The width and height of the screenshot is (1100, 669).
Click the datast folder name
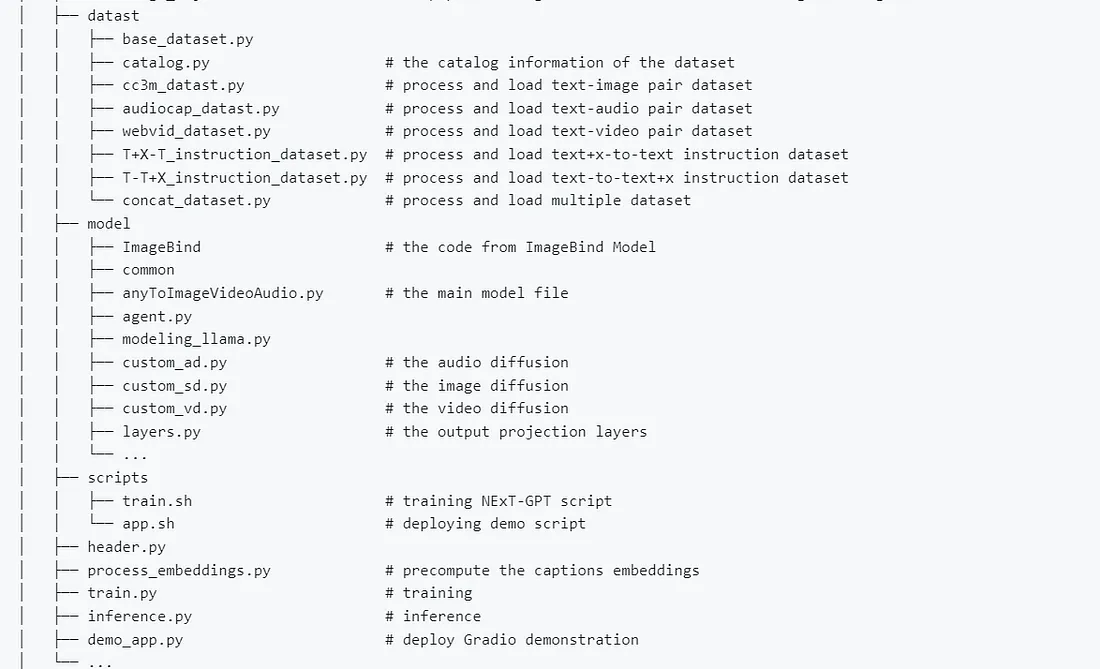(x=113, y=15)
